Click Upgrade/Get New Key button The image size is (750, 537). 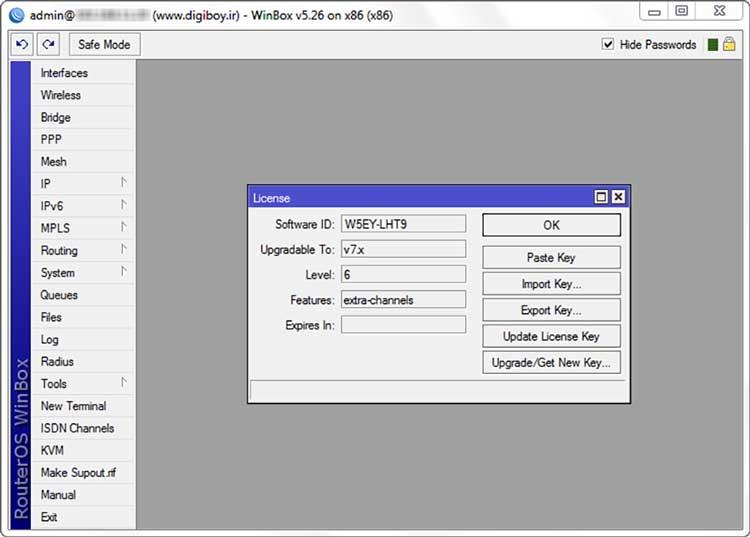click(551, 362)
